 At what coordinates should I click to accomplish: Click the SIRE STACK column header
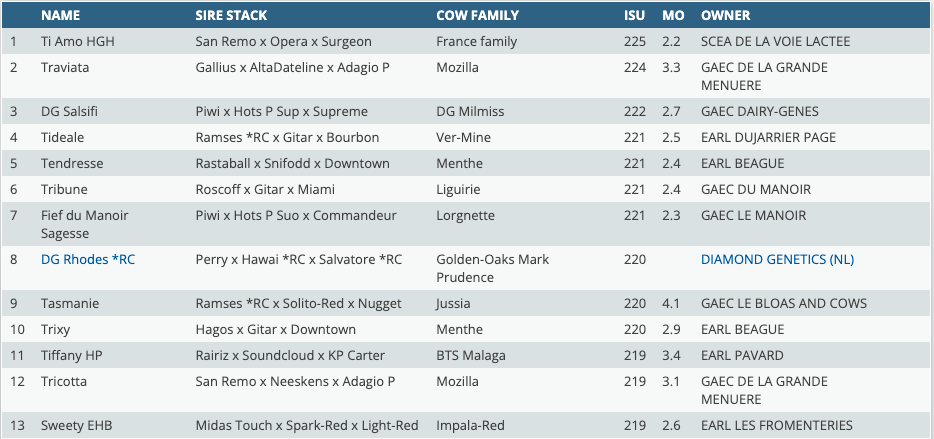click(234, 16)
